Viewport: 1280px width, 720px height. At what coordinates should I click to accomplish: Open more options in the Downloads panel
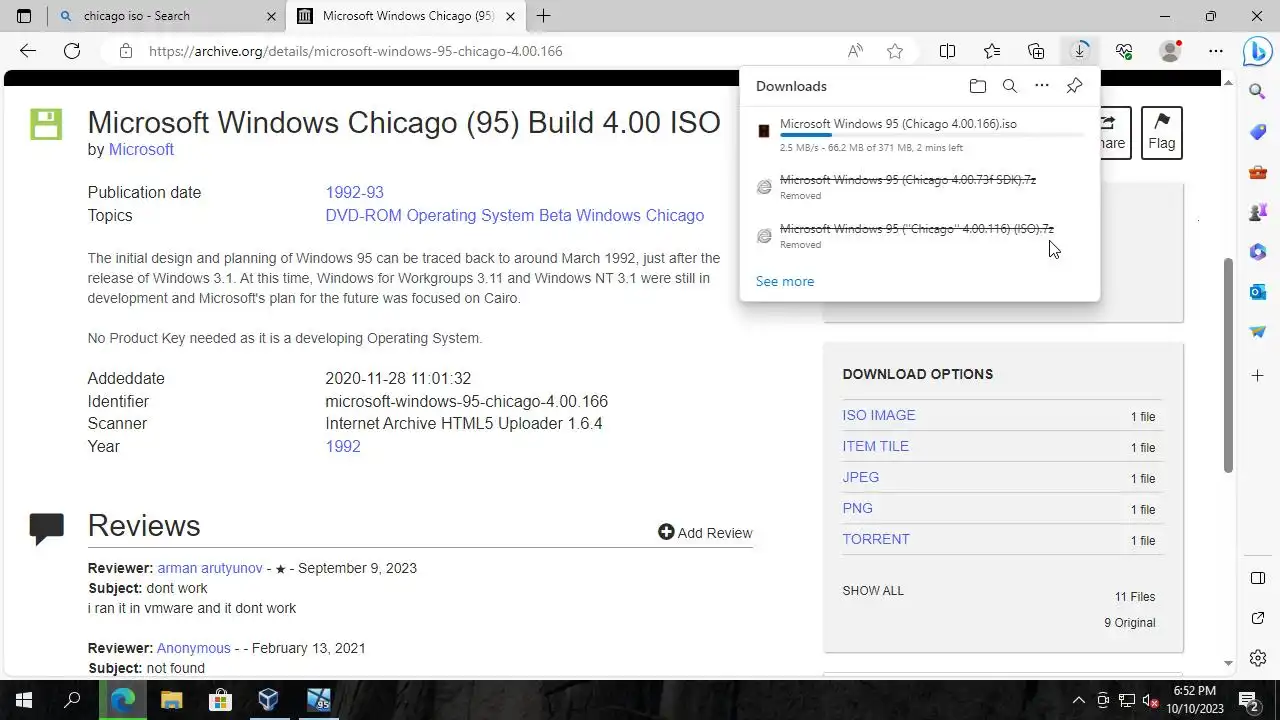(1042, 86)
